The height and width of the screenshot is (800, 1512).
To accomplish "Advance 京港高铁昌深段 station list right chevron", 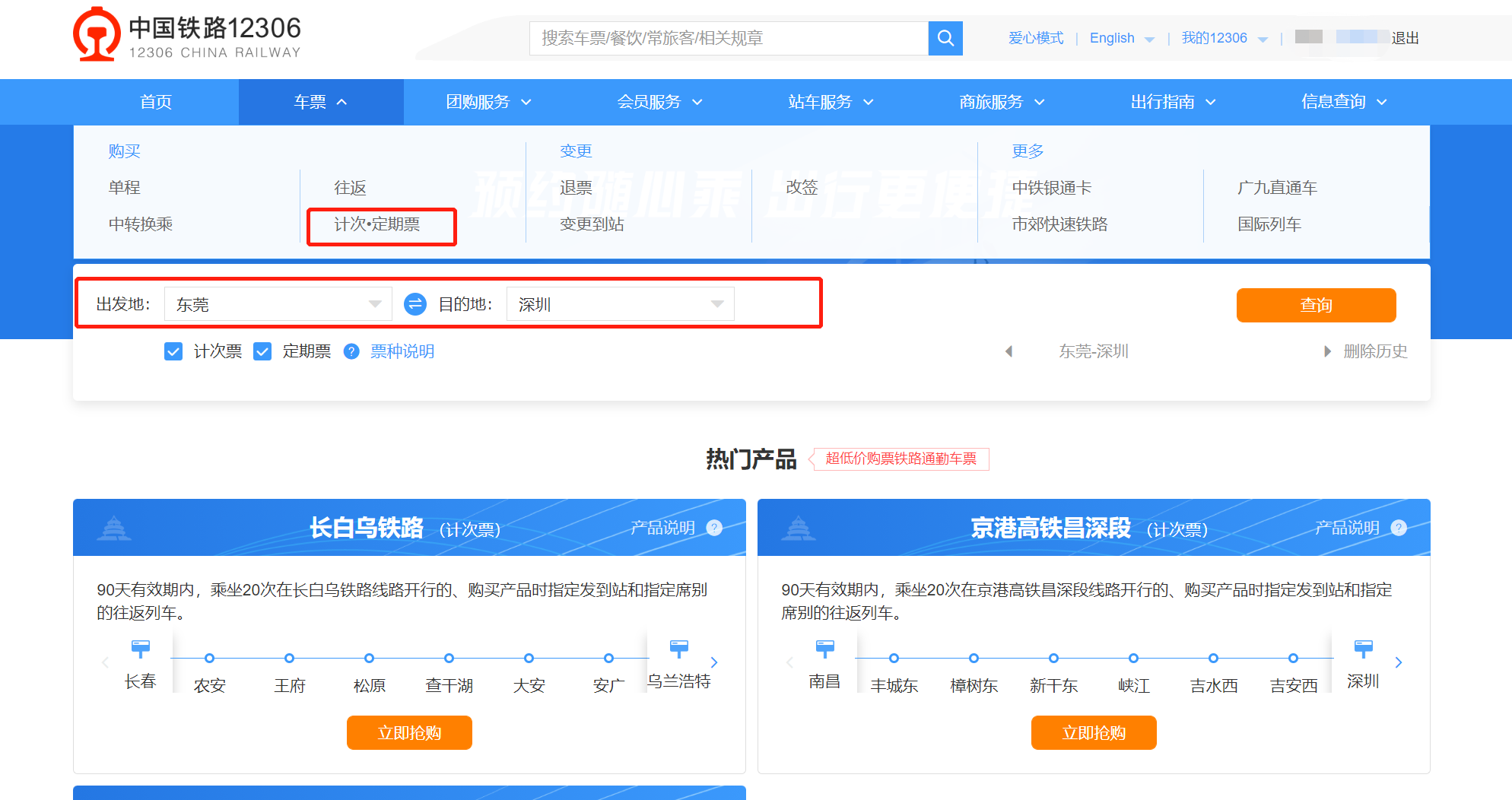I will pyautogui.click(x=1399, y=662).
